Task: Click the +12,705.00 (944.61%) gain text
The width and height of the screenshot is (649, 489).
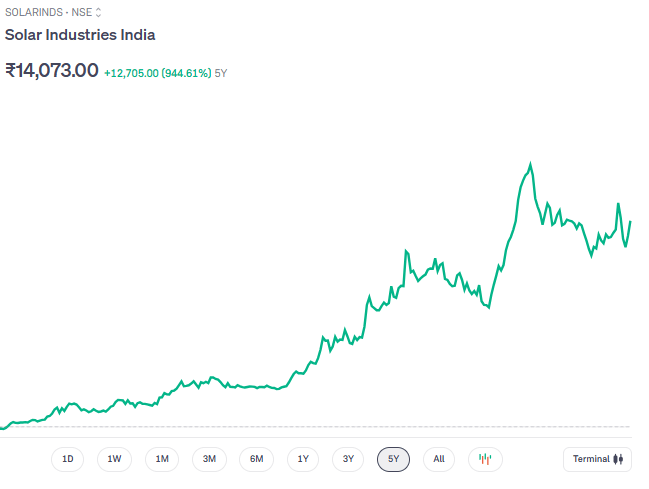Action: [x=157, y=73]
